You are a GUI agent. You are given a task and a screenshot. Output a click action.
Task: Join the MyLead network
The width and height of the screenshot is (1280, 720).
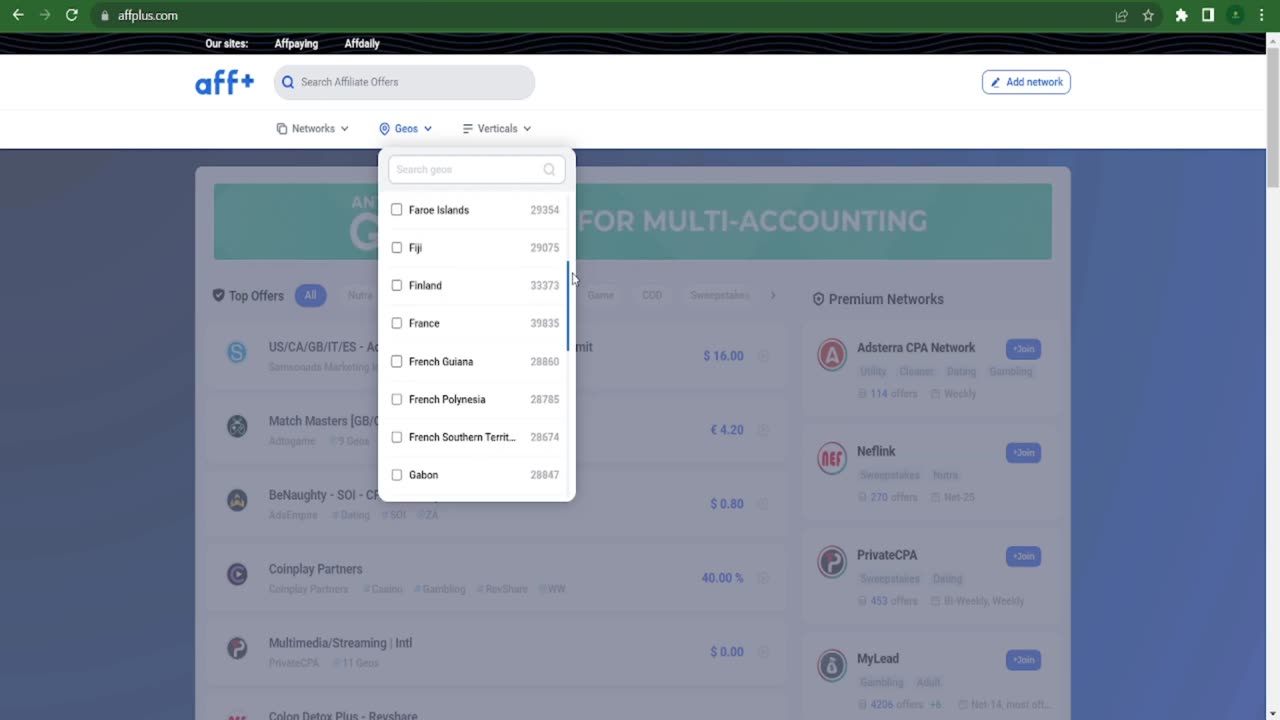pyautogui.click(x=1023, y=660)
